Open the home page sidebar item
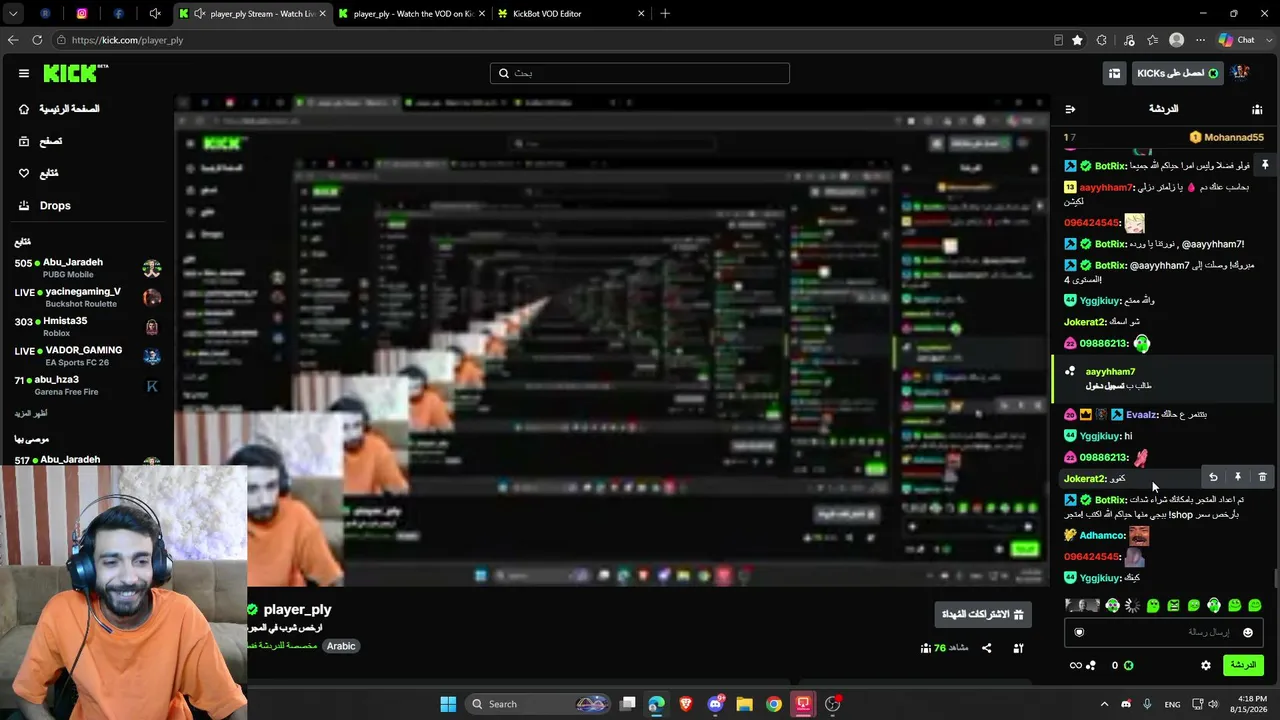The height and width of the screenshot is (720, 1280). pyautogui.click(x=60, y=109)
